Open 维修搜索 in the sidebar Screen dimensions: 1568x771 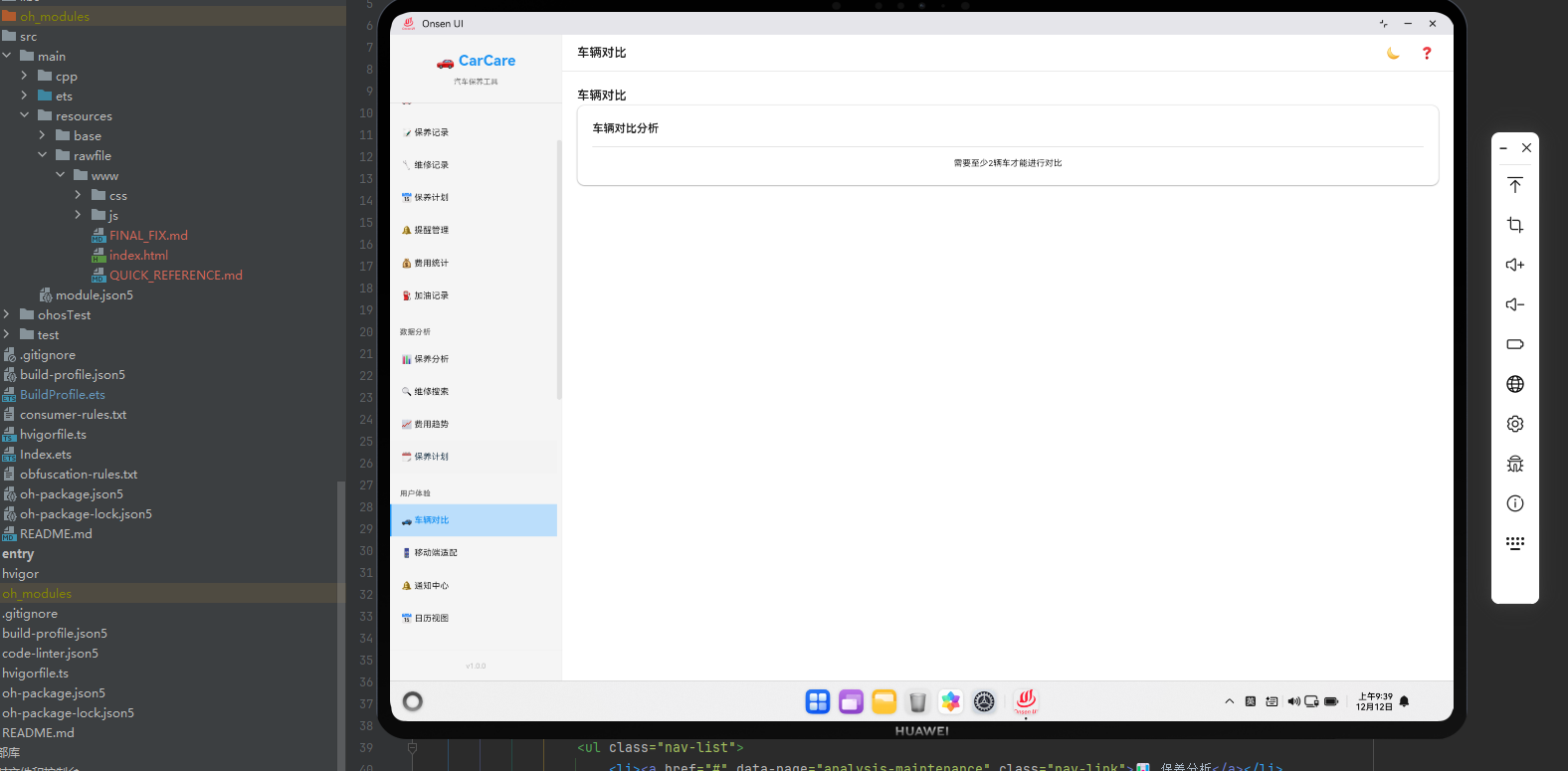pos(474,392)
